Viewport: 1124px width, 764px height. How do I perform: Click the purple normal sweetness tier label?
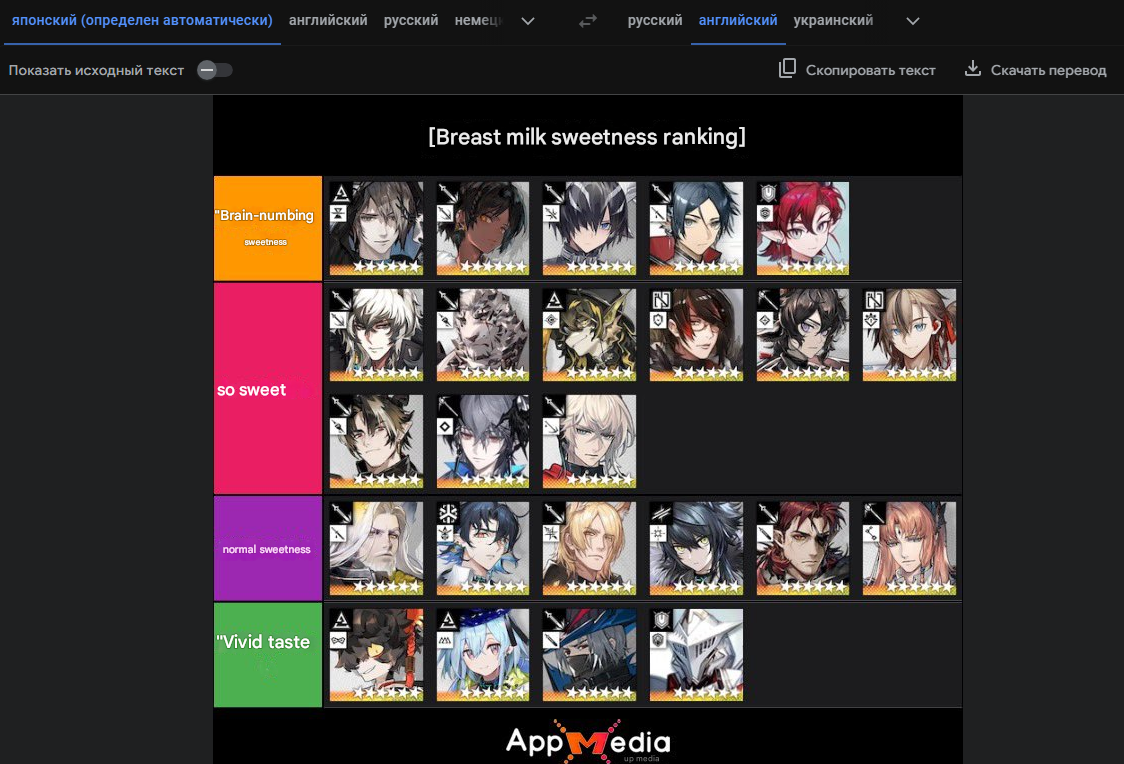267,548
